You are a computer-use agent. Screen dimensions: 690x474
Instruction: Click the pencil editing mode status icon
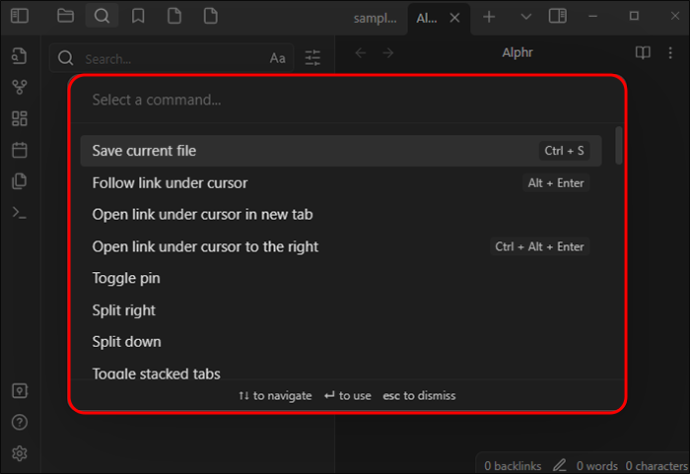[559, 465]
